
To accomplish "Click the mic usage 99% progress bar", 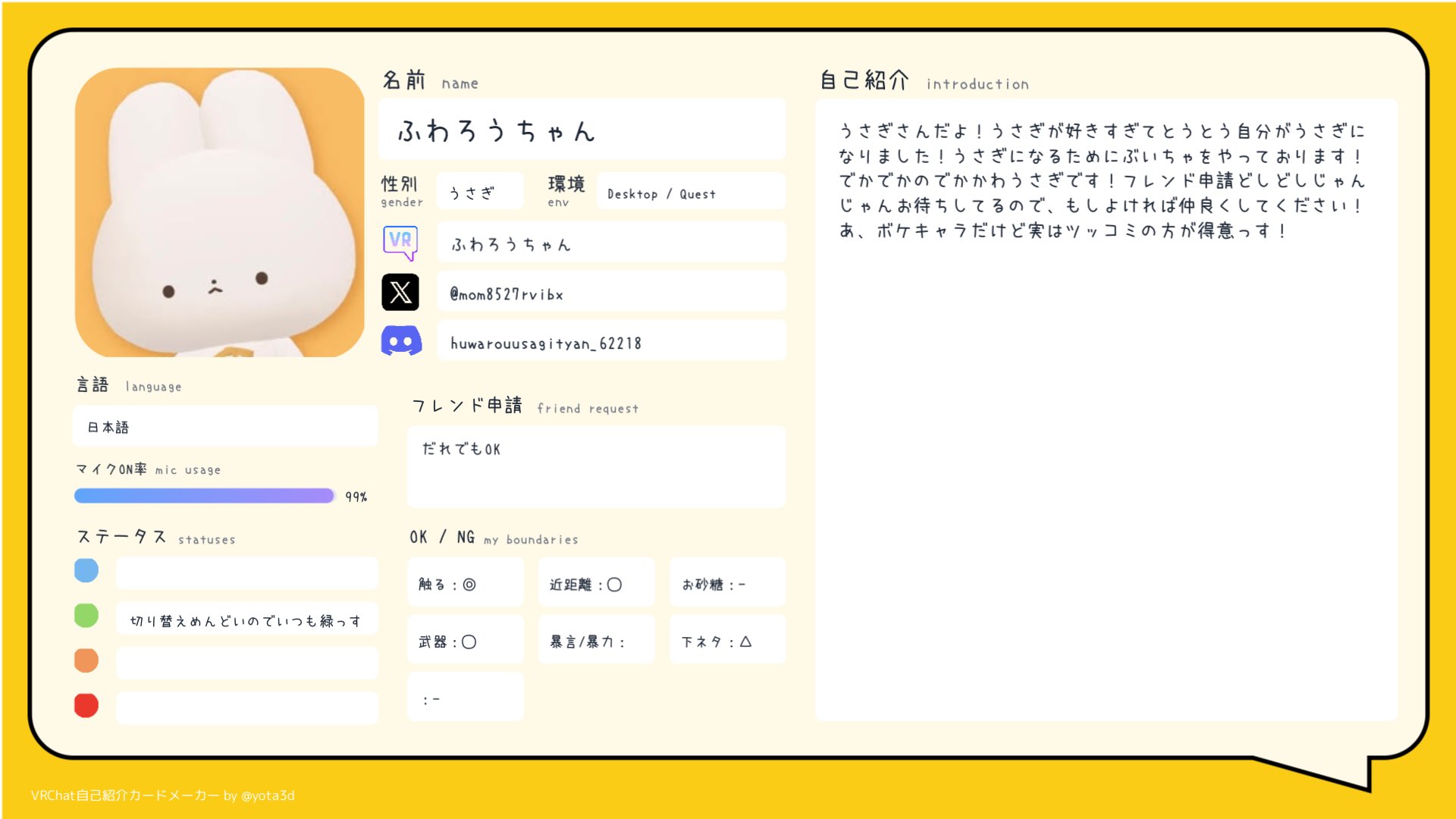I will click(204, 496).
